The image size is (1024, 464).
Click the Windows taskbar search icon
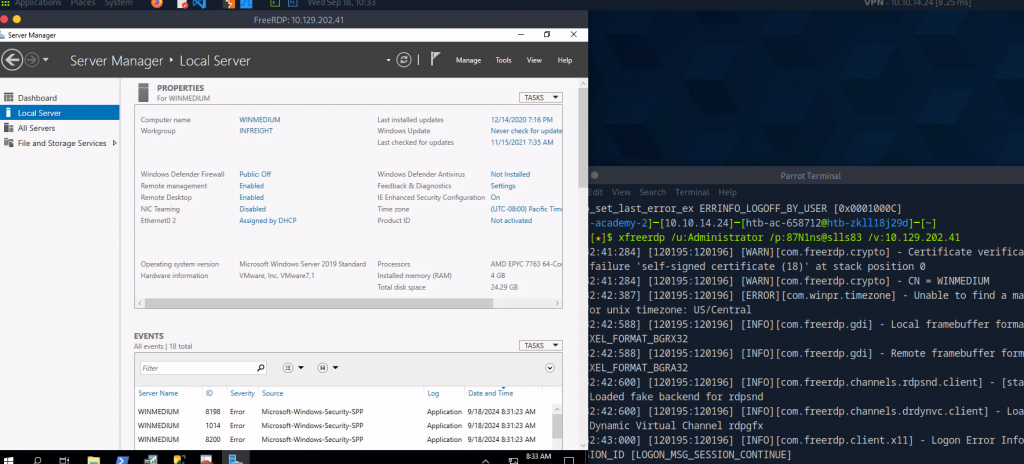(x=39, y=459)
